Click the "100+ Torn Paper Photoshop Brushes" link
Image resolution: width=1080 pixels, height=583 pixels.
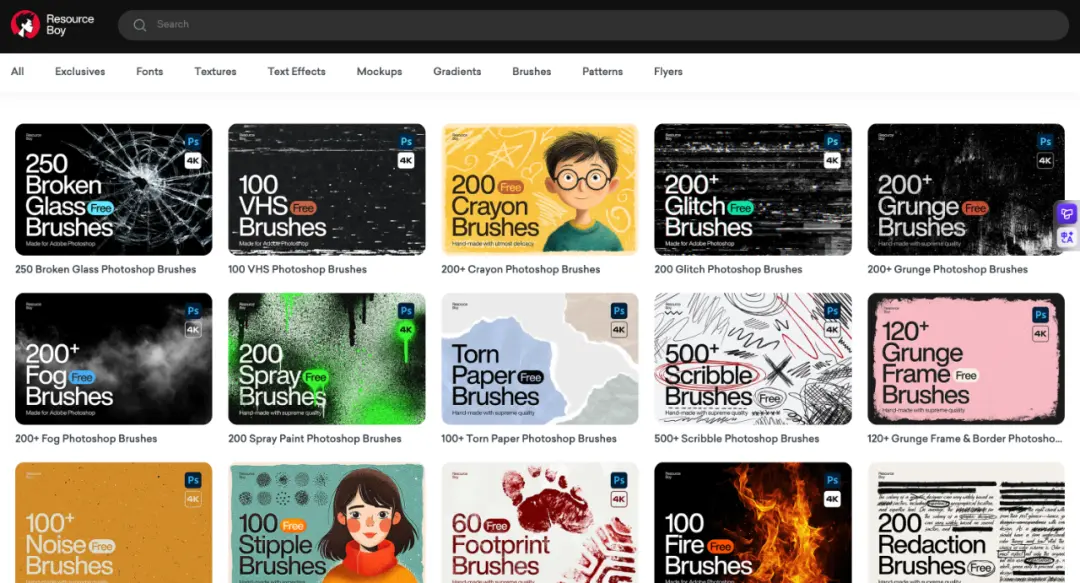click(x=529, y=438)
